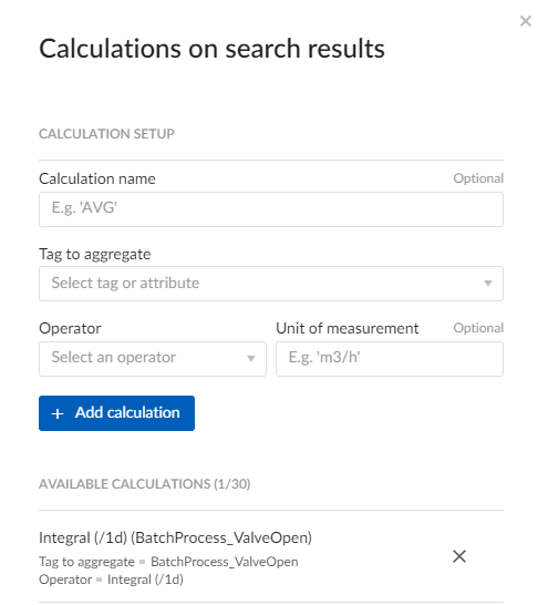Close the Calculations on search results dialog
The width and height of the screenshot is (548, 605).
click(526, 21)
